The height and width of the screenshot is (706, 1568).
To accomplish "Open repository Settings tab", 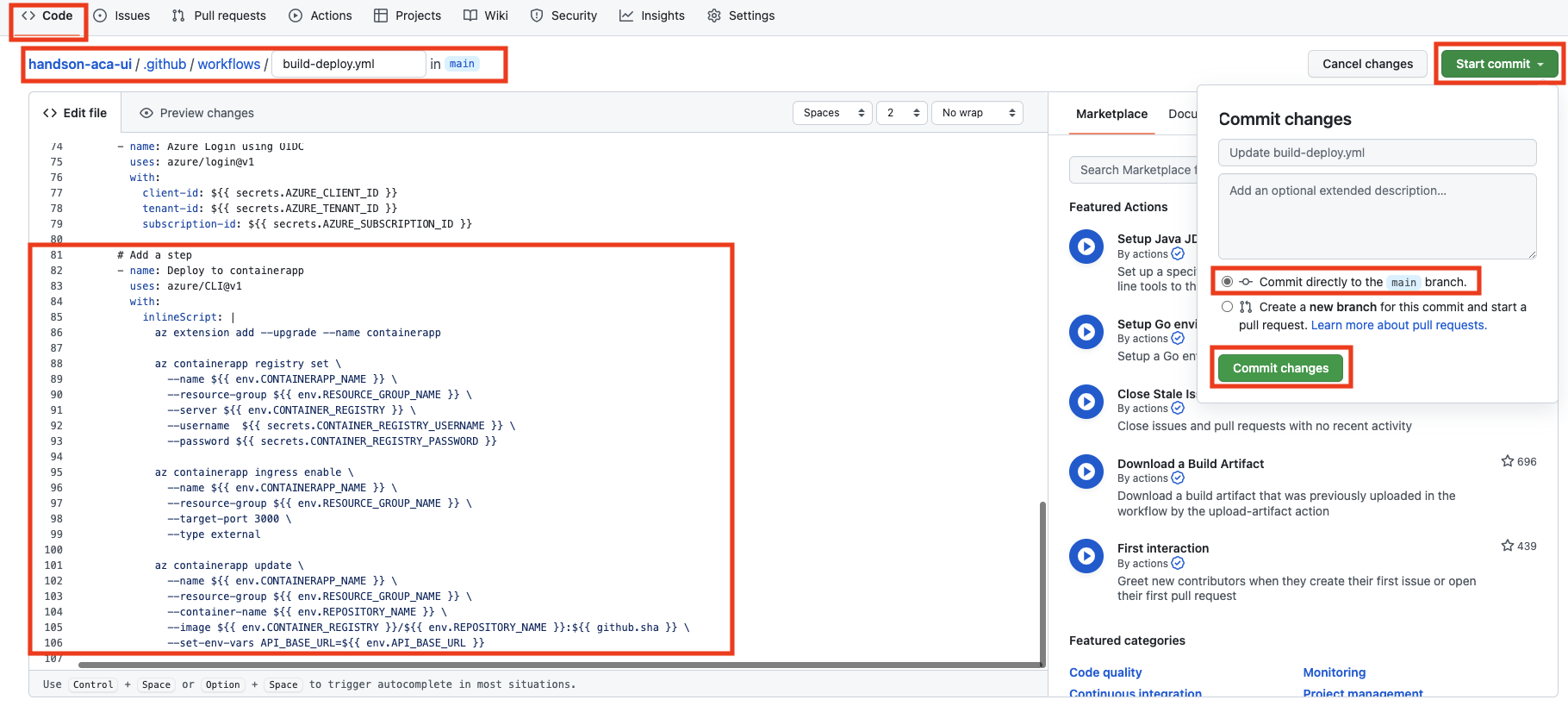I will point(741,16).
